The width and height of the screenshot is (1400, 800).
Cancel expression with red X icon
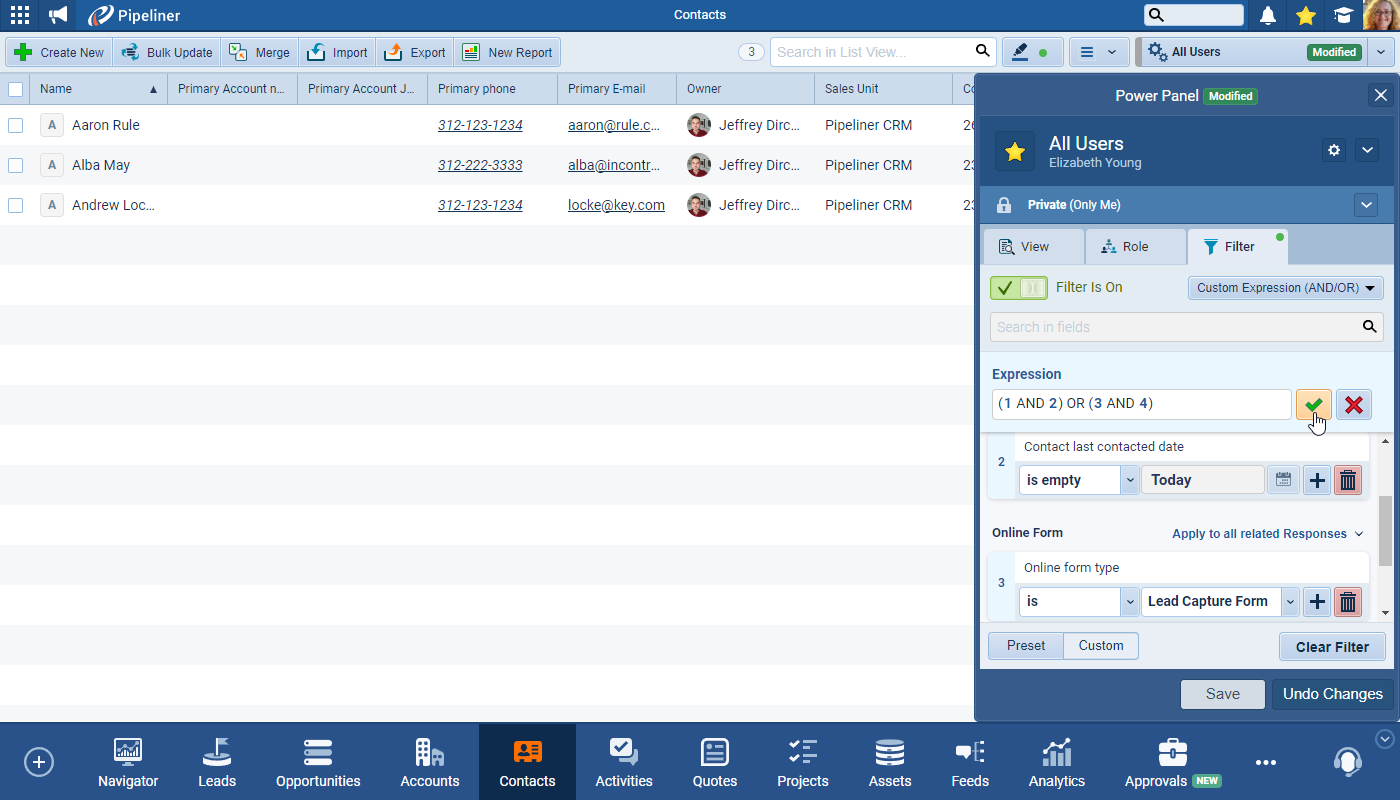1354,405
